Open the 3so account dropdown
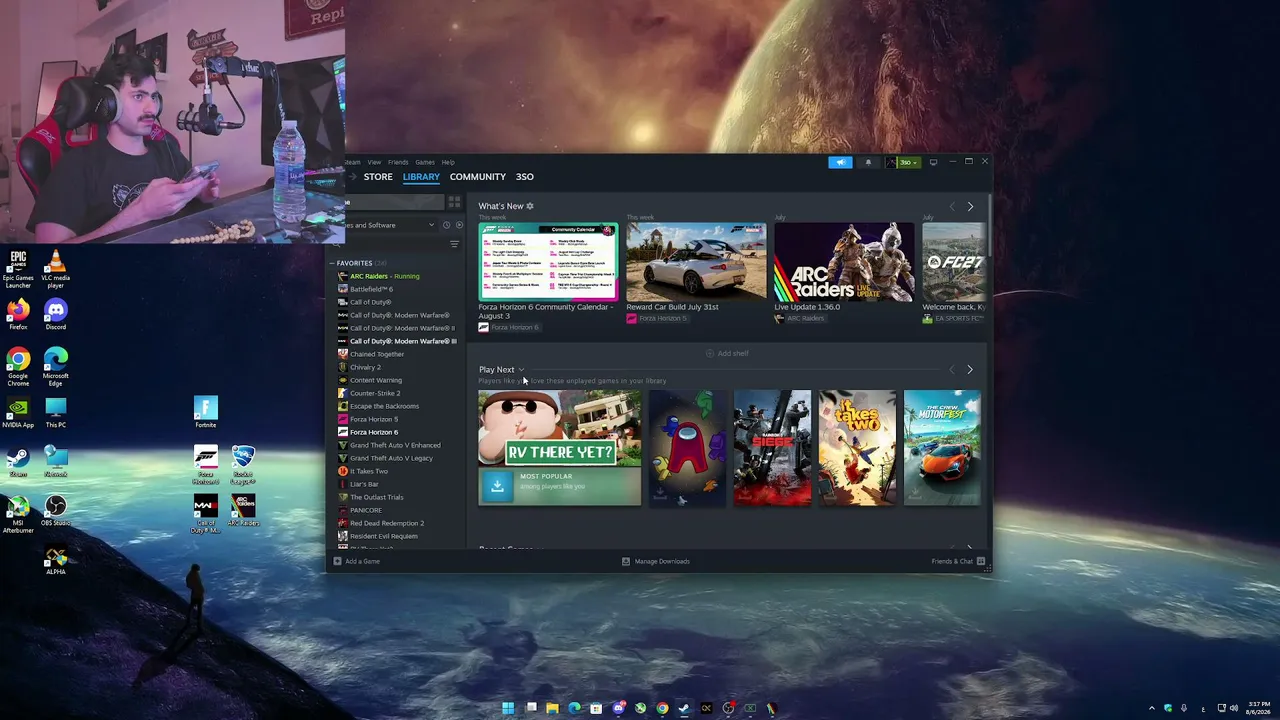 pyautogui.click(x=905, y=162)
